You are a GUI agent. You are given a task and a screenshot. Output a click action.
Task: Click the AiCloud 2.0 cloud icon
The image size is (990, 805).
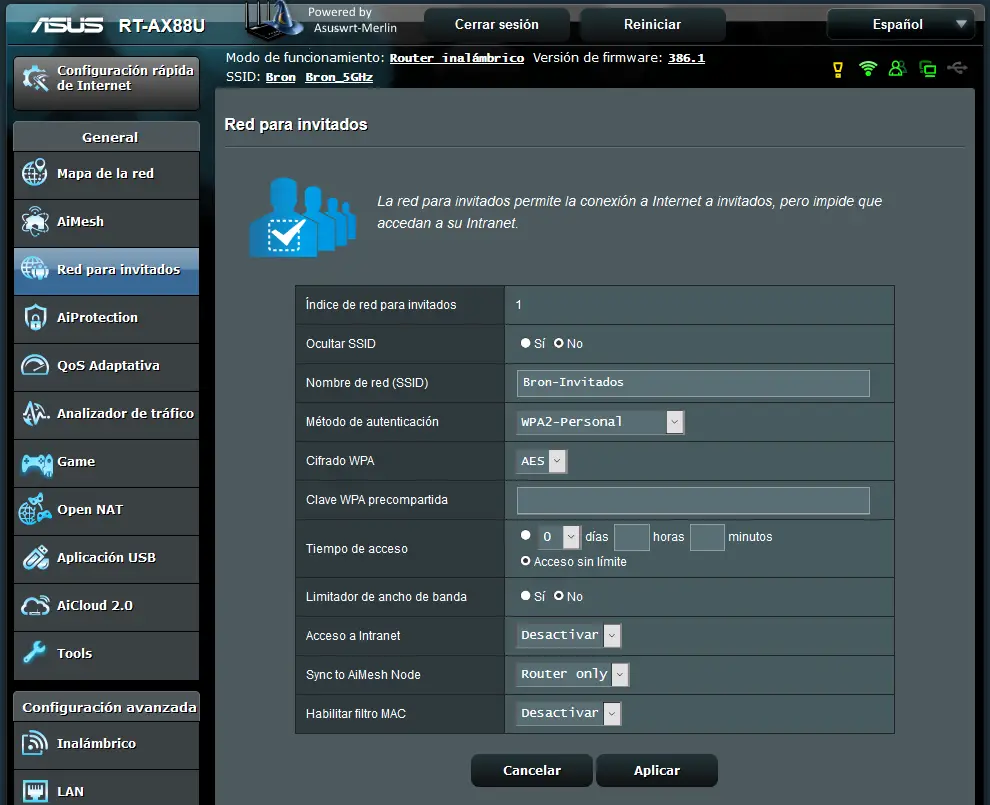tap(35, 605)
